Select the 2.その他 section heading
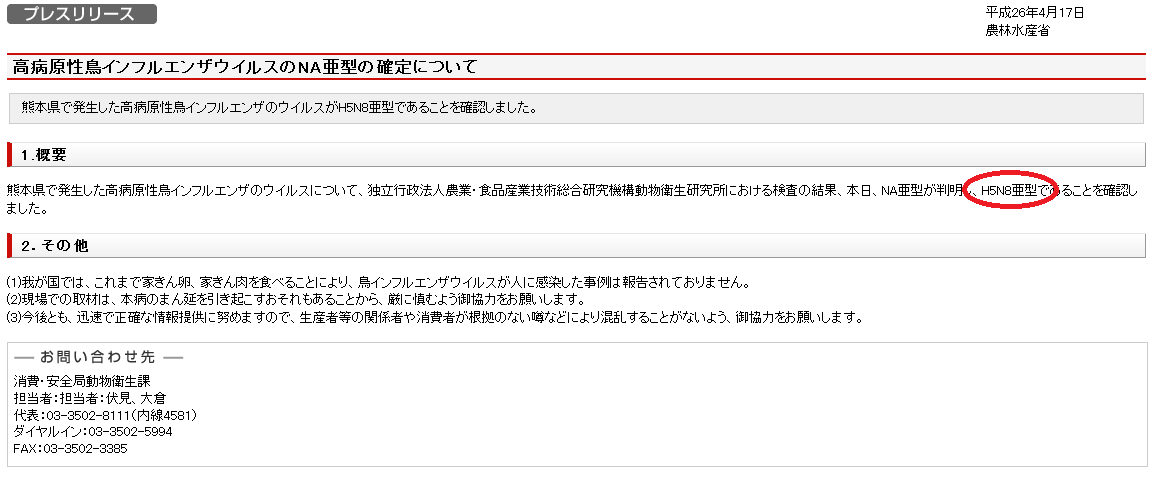1153x490 pixels. pyautogui.click(x=54, y=245)
